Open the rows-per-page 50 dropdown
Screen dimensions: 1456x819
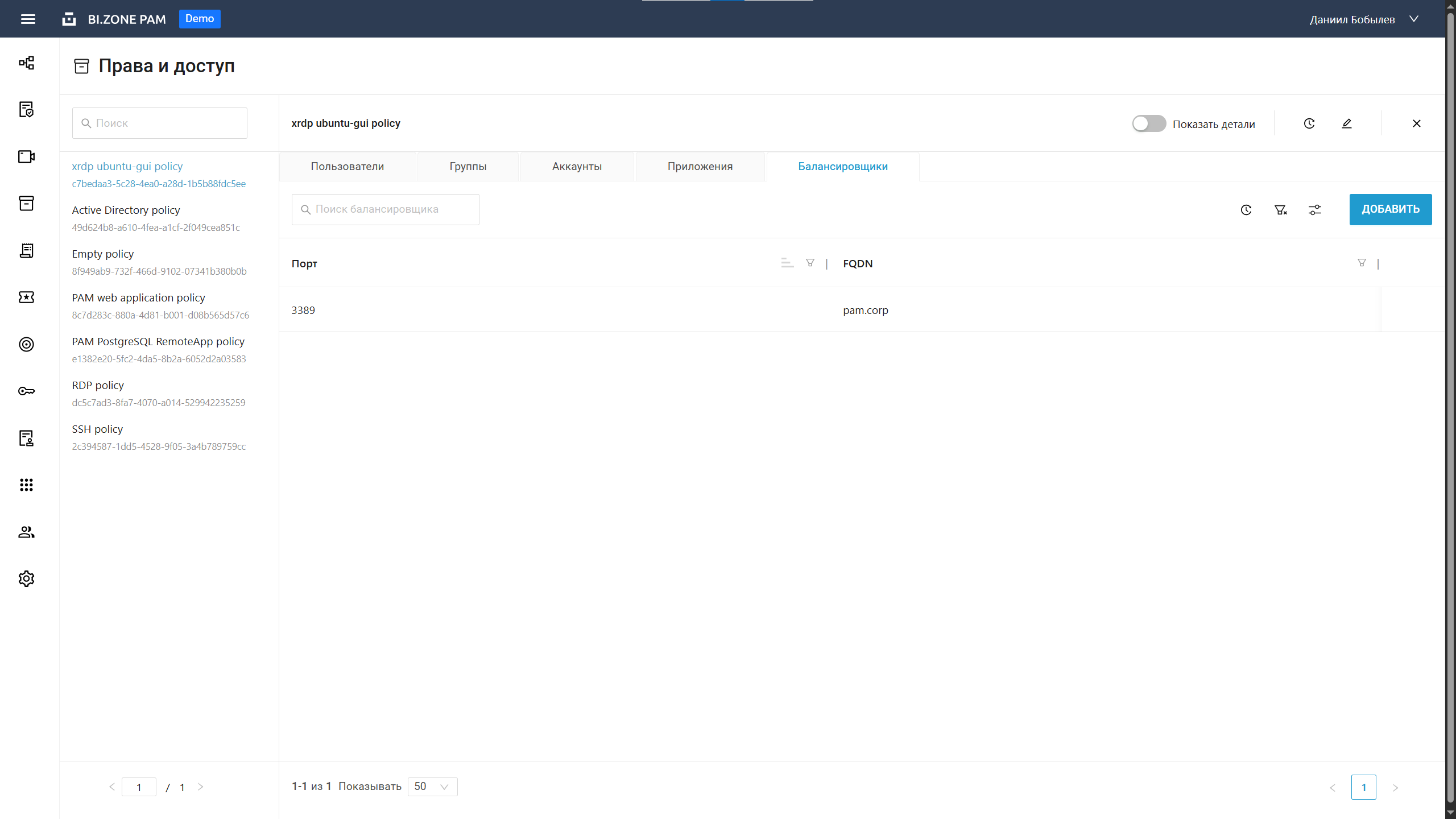point(432,787)
